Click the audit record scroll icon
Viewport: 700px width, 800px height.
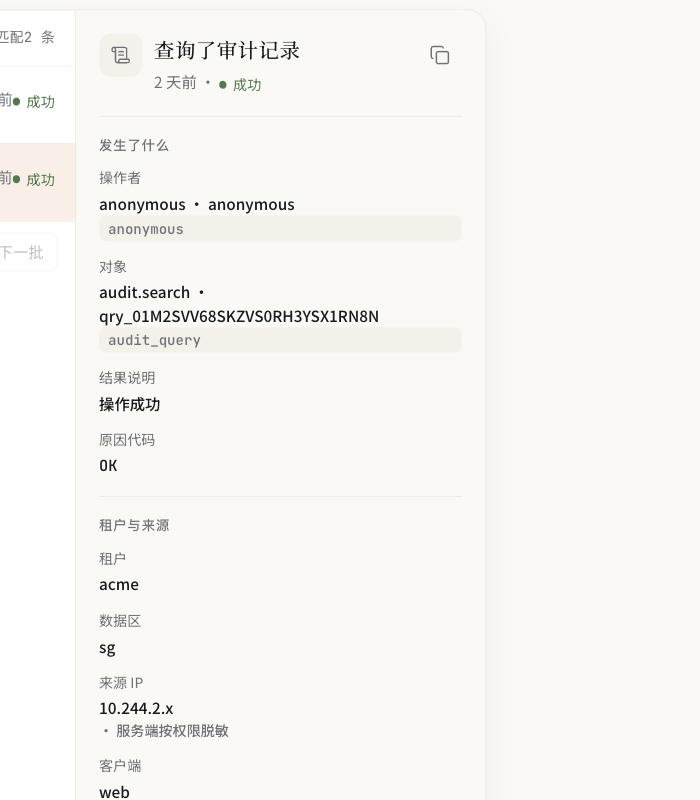pyautogui.click(x=121, y=55)
